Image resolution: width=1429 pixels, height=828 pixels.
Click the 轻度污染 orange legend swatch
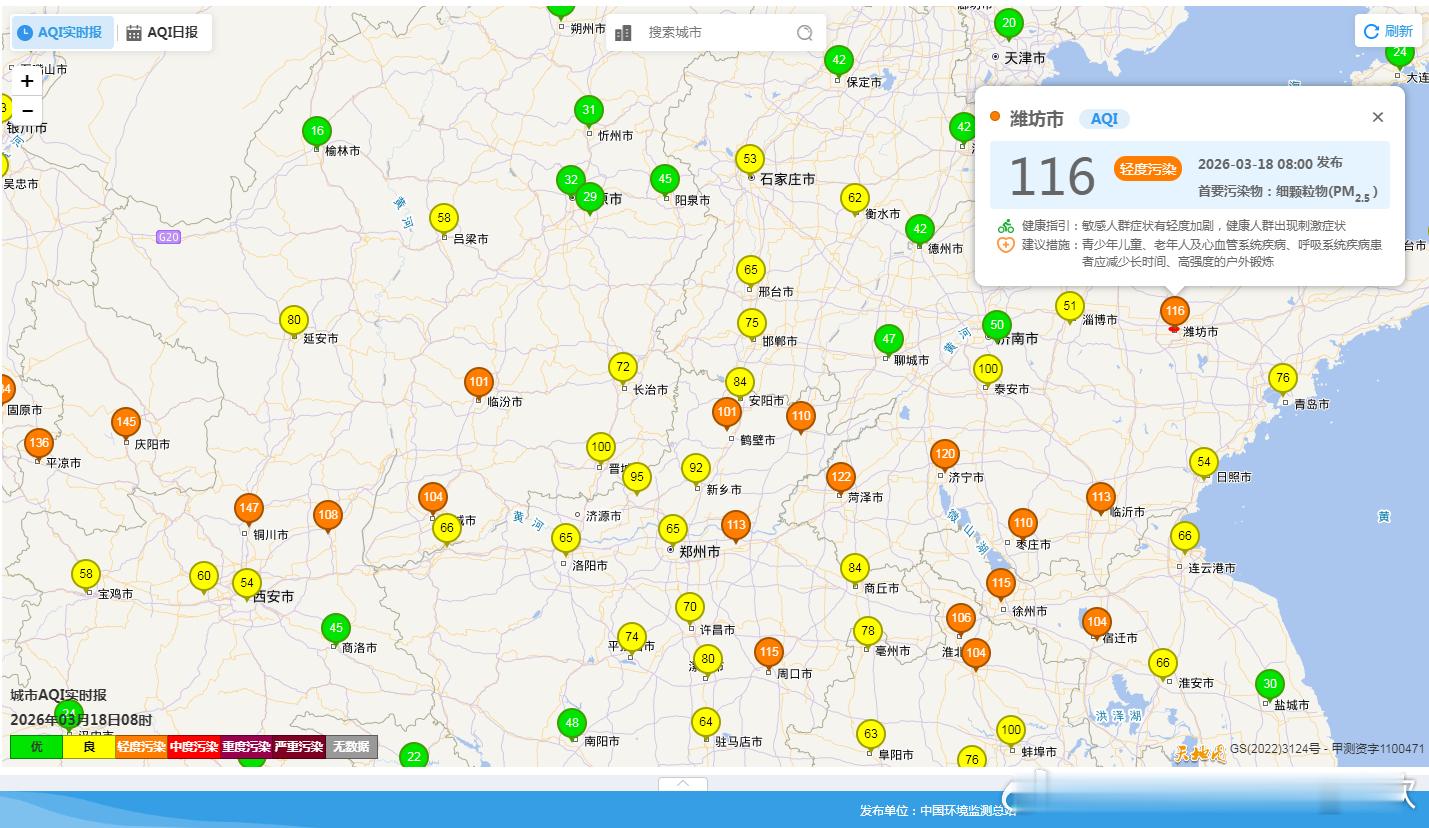pos(141,746)
